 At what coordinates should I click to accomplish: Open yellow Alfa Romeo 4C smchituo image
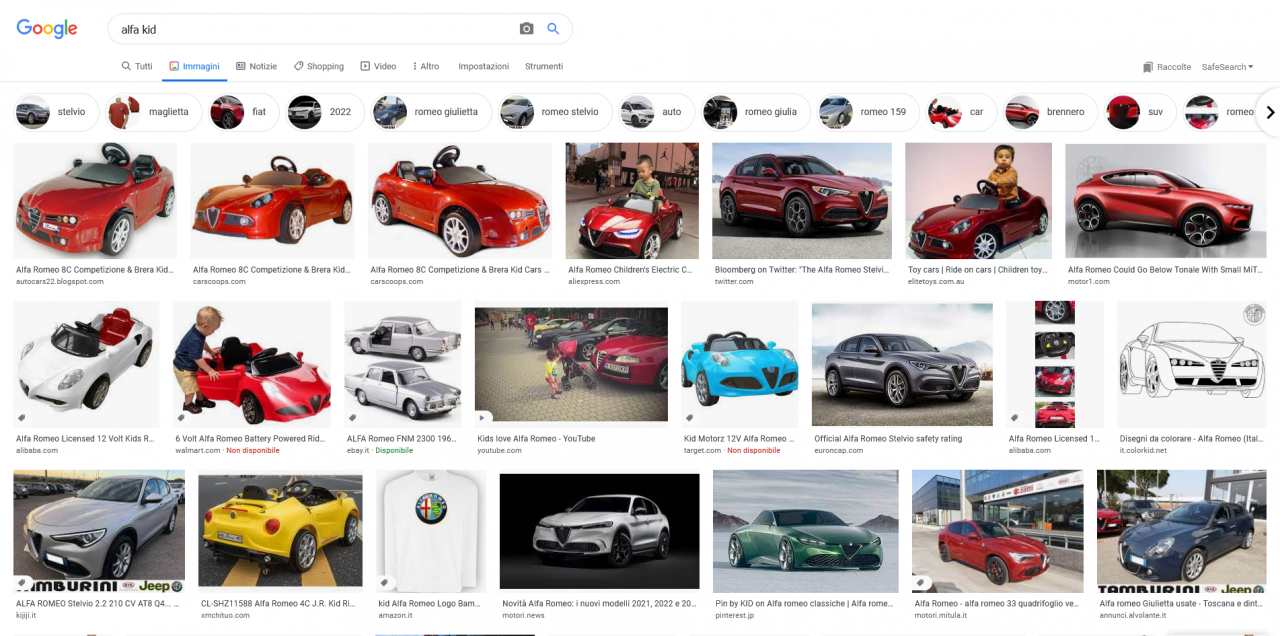(x=280, y=532)
